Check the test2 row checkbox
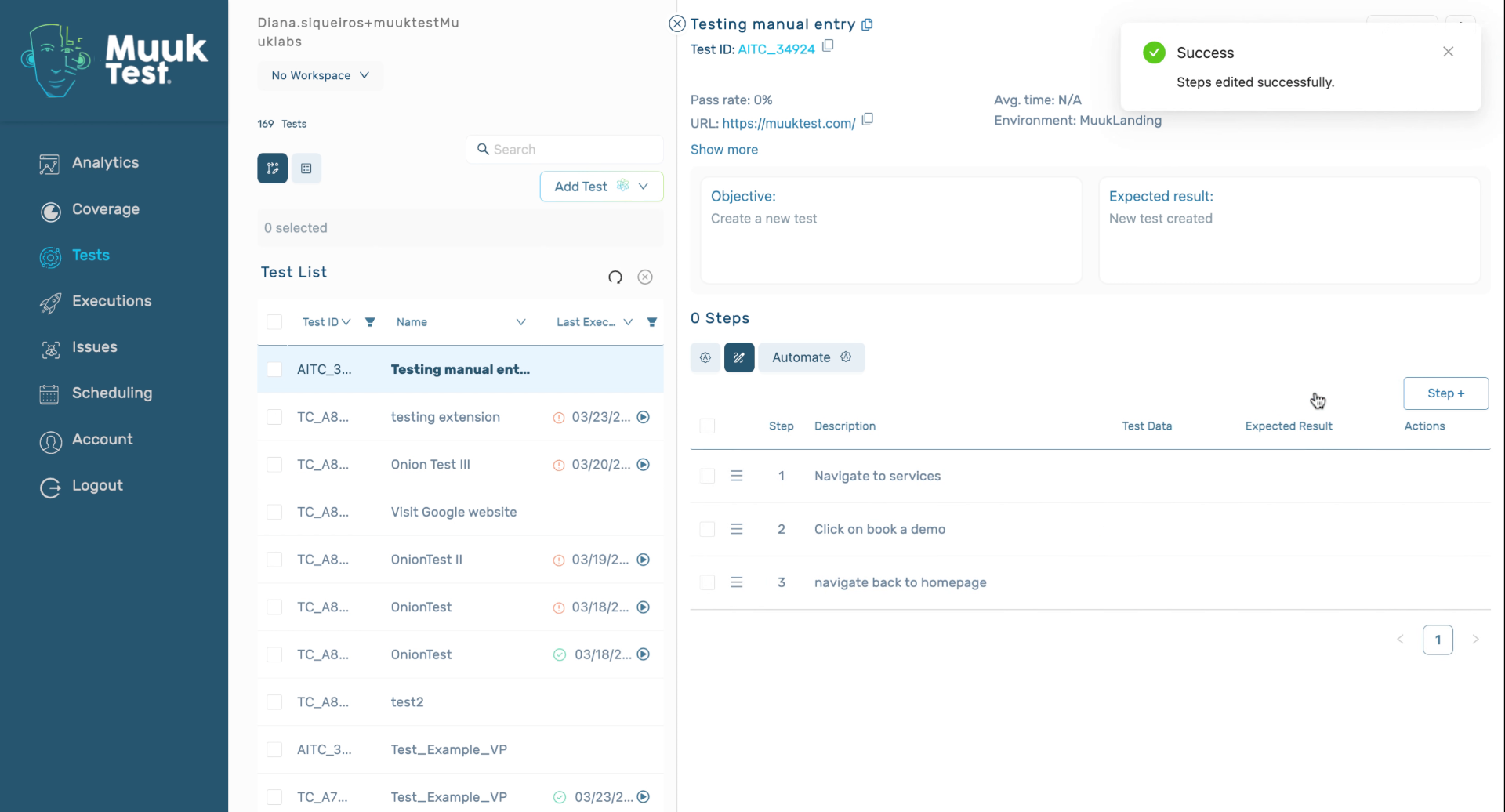1505x812 pixels. click(274, 702)
